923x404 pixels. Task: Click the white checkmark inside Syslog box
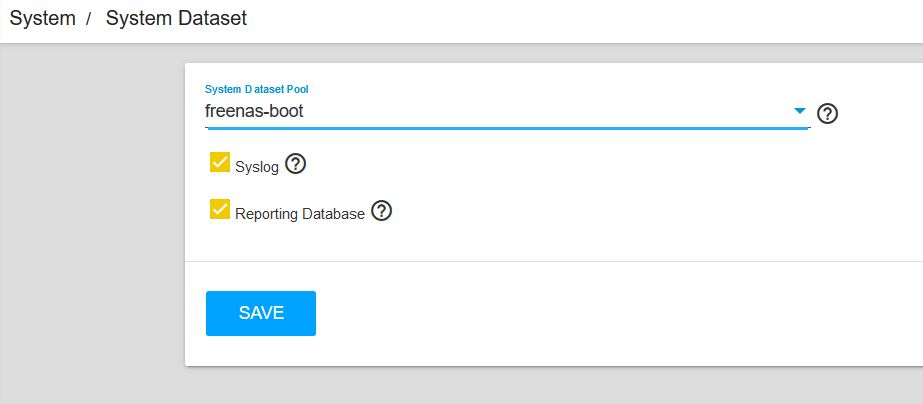click(220, 162)
